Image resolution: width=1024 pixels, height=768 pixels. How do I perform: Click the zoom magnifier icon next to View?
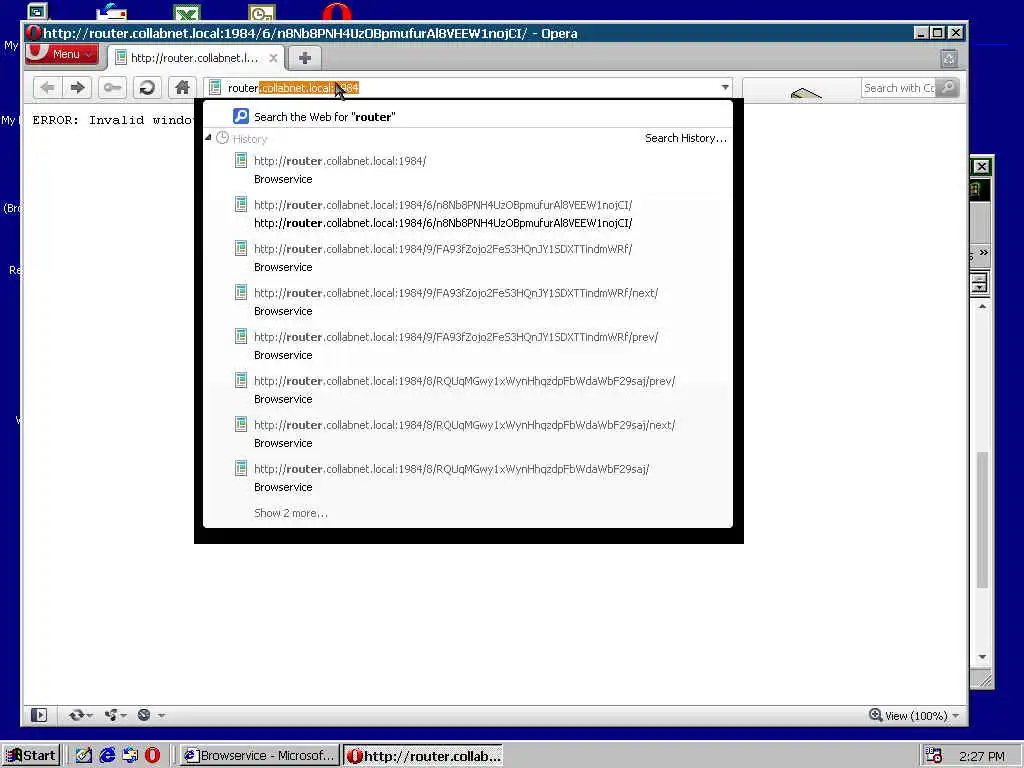(x=875, y=715)
